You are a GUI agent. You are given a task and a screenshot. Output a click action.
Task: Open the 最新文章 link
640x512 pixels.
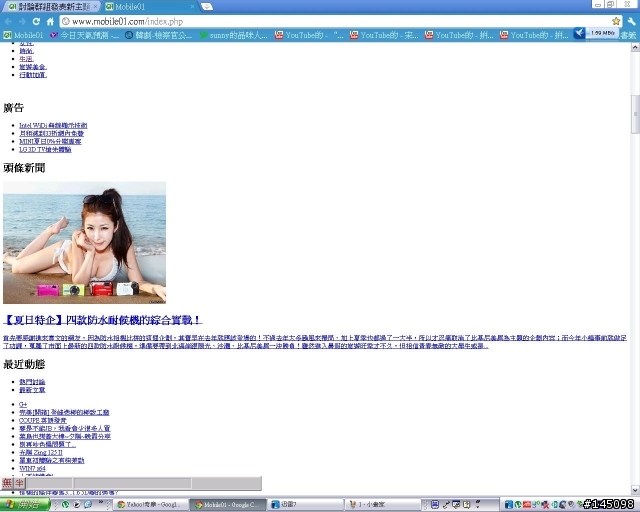[x=32, y=390]
